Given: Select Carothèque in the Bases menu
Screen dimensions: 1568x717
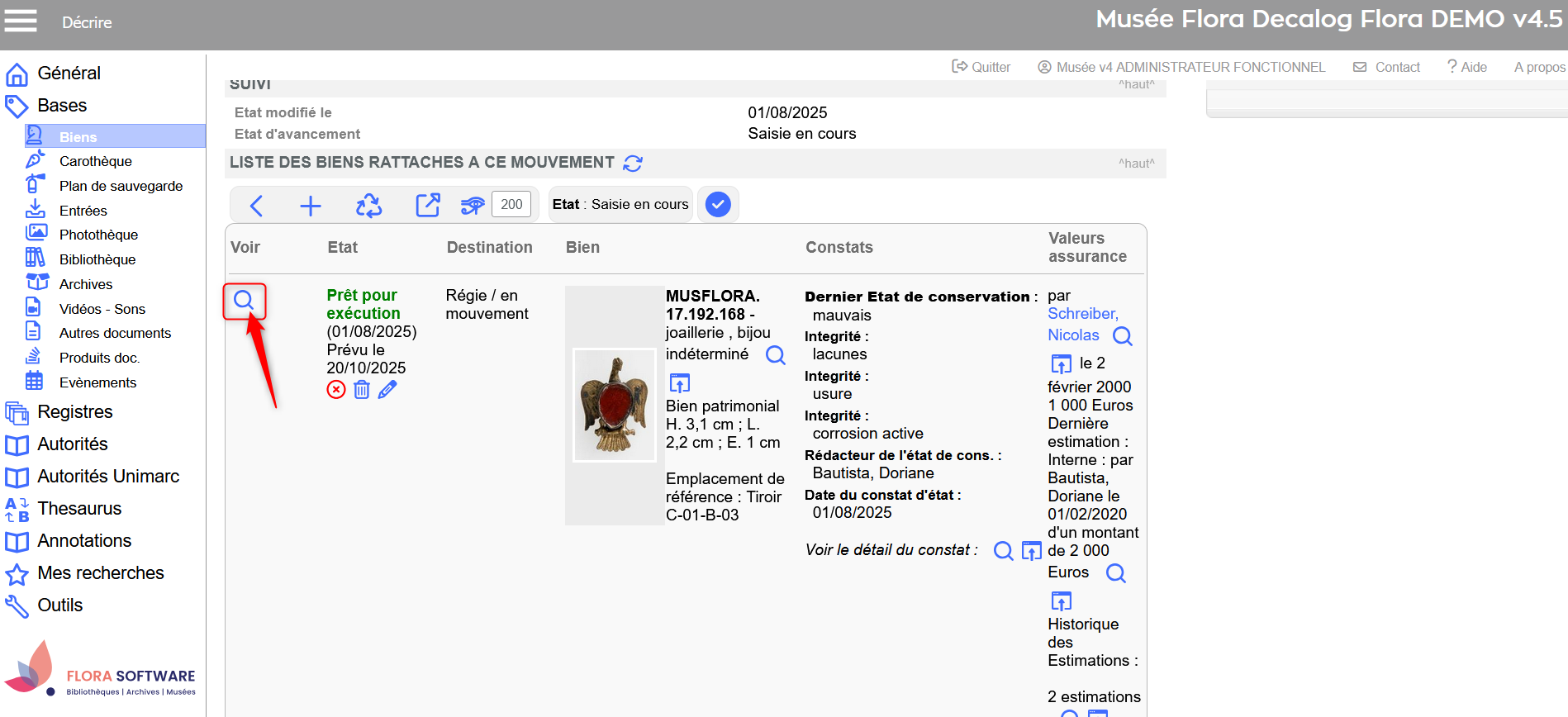Looking at the screenshot, I should tap(95, 161).
